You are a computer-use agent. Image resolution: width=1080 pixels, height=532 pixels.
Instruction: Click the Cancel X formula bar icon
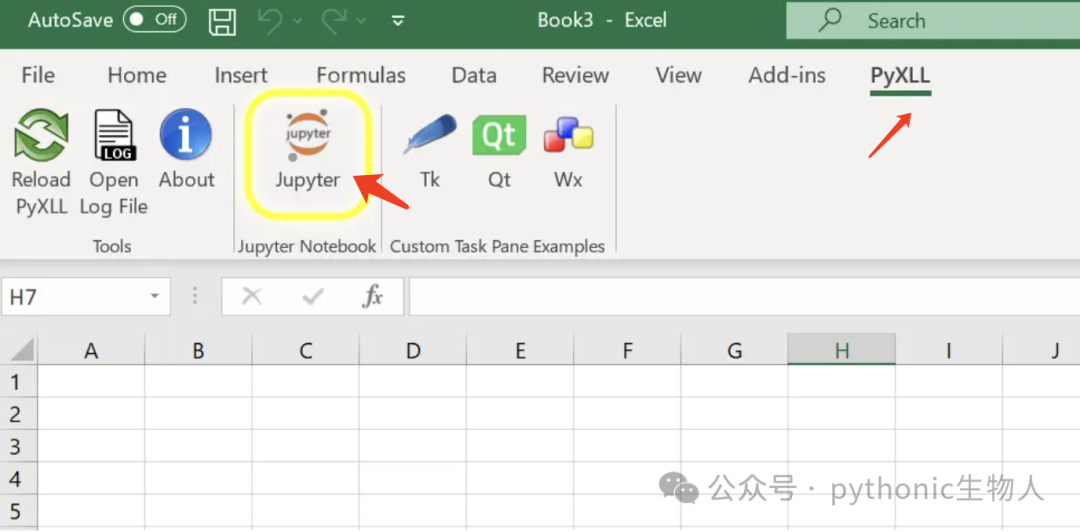pos(252,297)
